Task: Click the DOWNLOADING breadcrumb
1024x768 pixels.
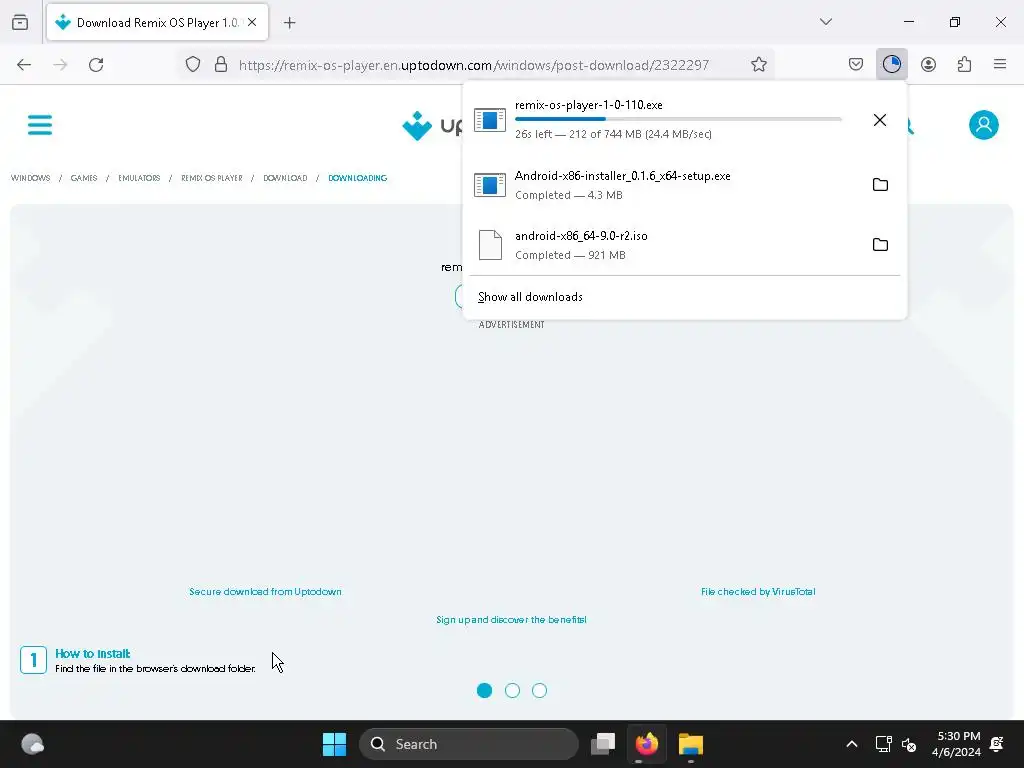Action: point(357,178)
